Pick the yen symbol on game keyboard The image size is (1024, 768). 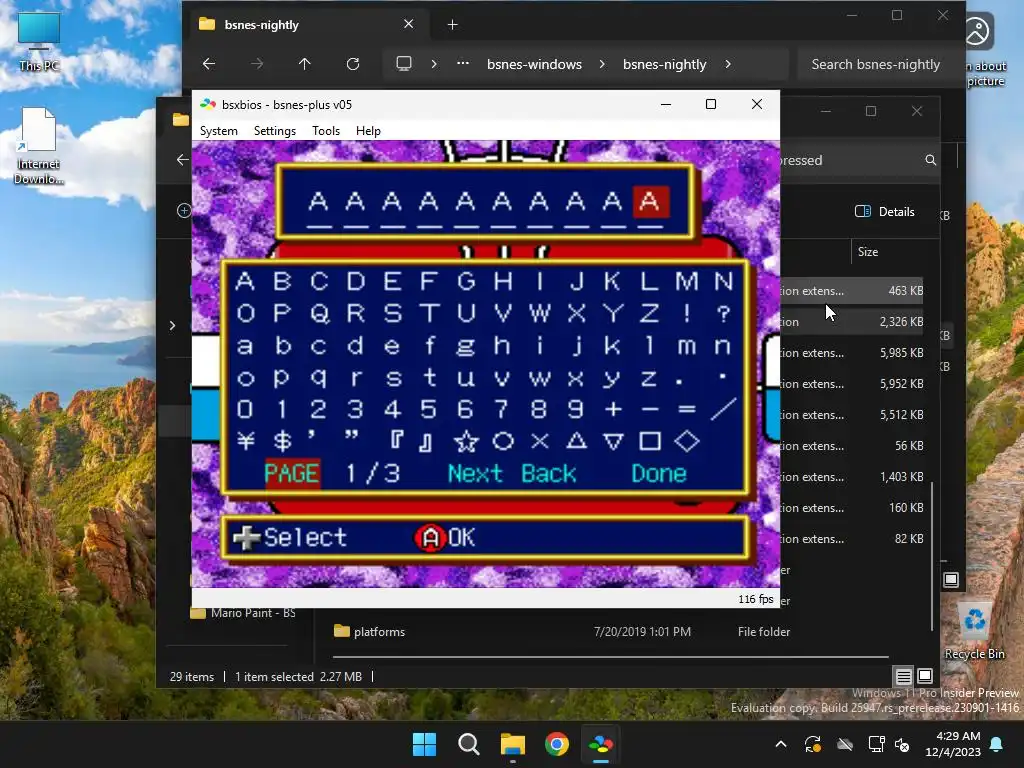pyautogui.click(x=245, y=441)
